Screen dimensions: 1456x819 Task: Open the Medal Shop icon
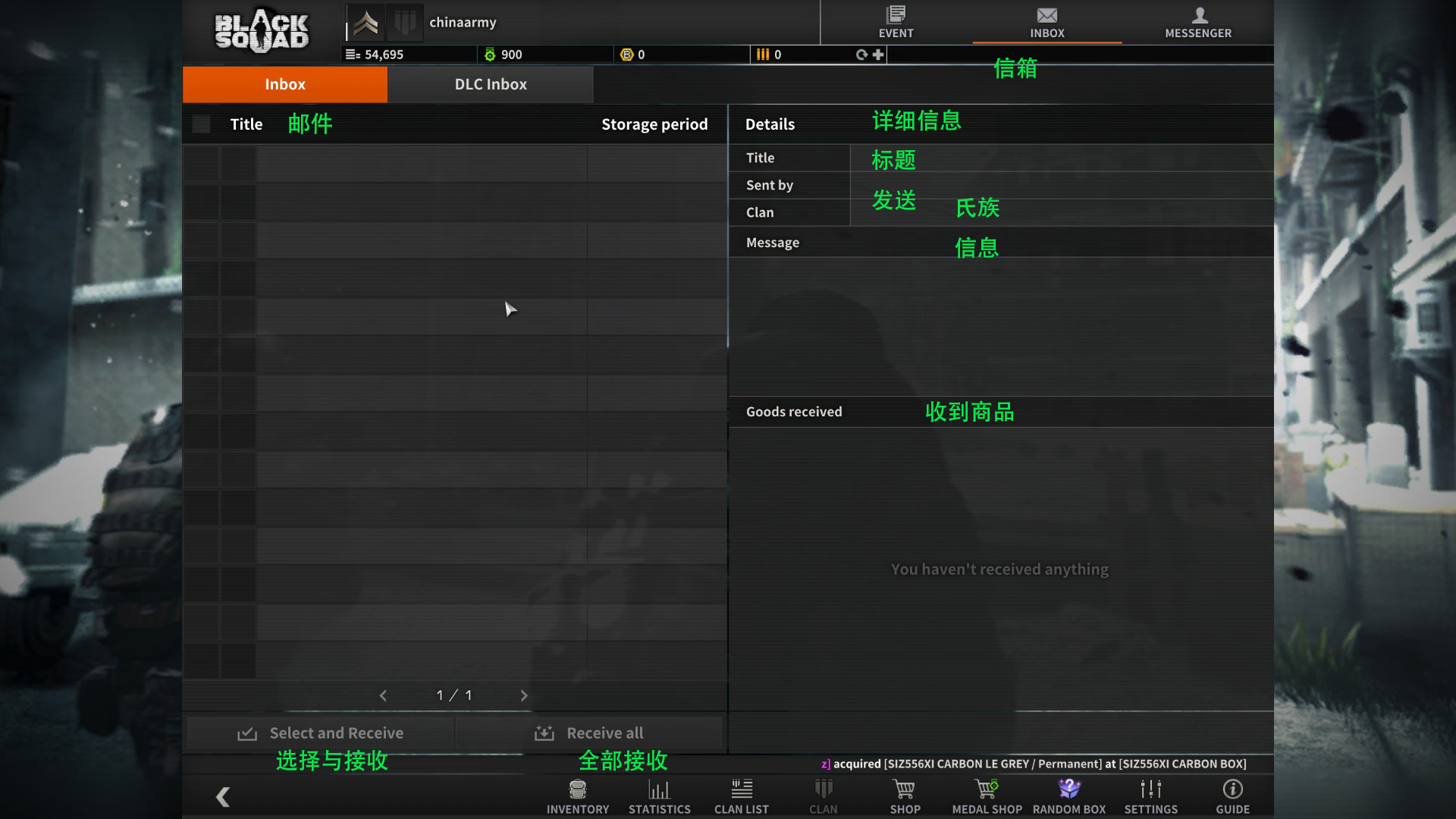[987, 789]
